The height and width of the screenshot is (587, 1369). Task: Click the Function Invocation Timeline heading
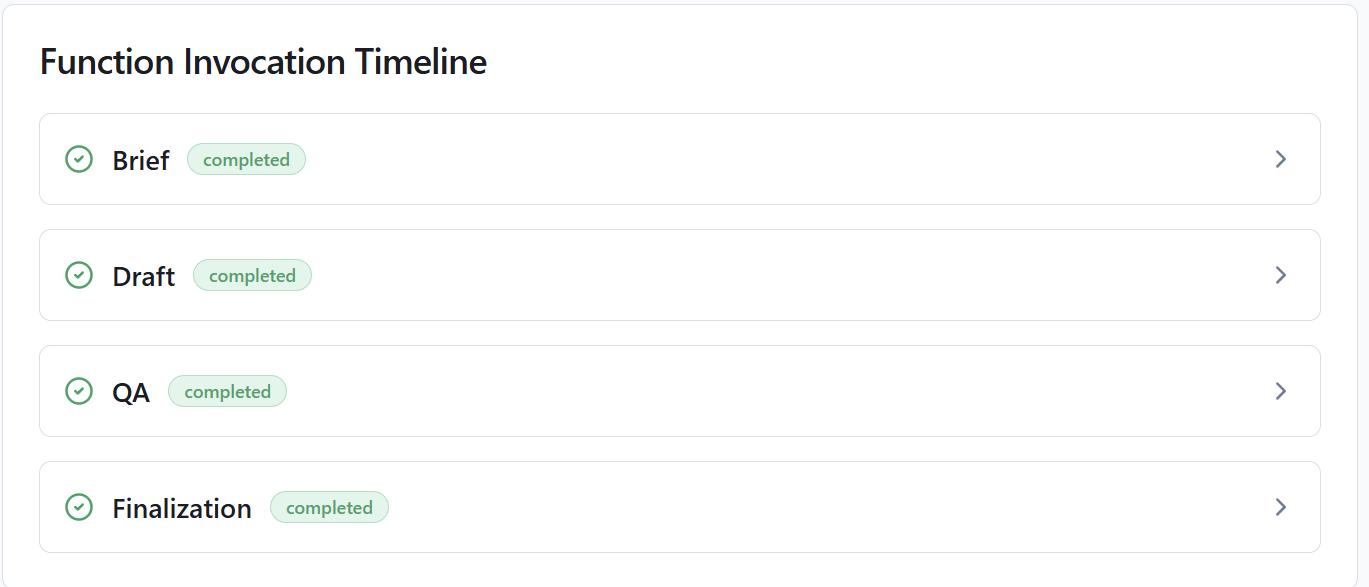(263, 62)
